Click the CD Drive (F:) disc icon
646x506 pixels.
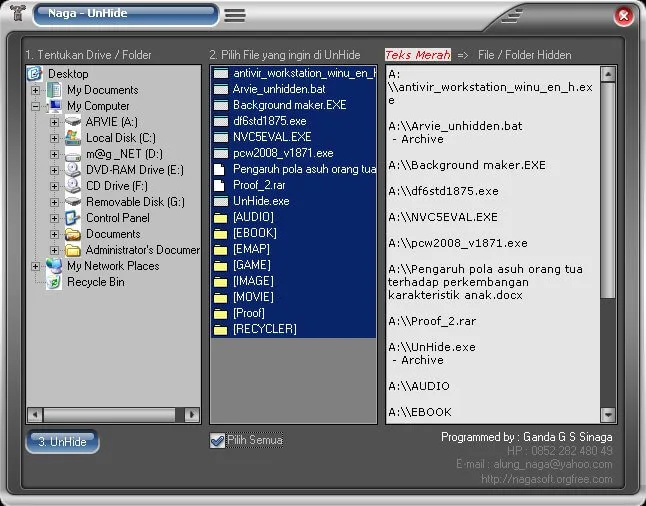[x=73, y=186]
